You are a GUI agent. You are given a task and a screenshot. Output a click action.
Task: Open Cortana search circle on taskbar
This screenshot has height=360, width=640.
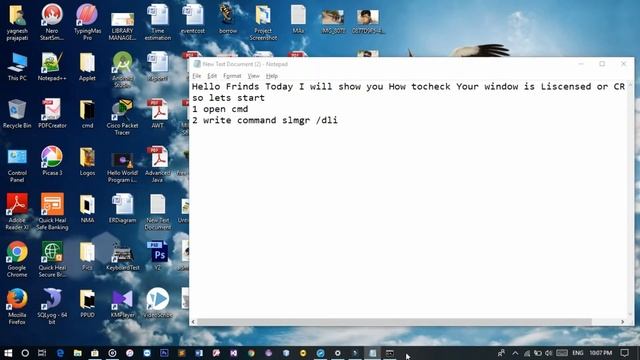tap(25, 353)
